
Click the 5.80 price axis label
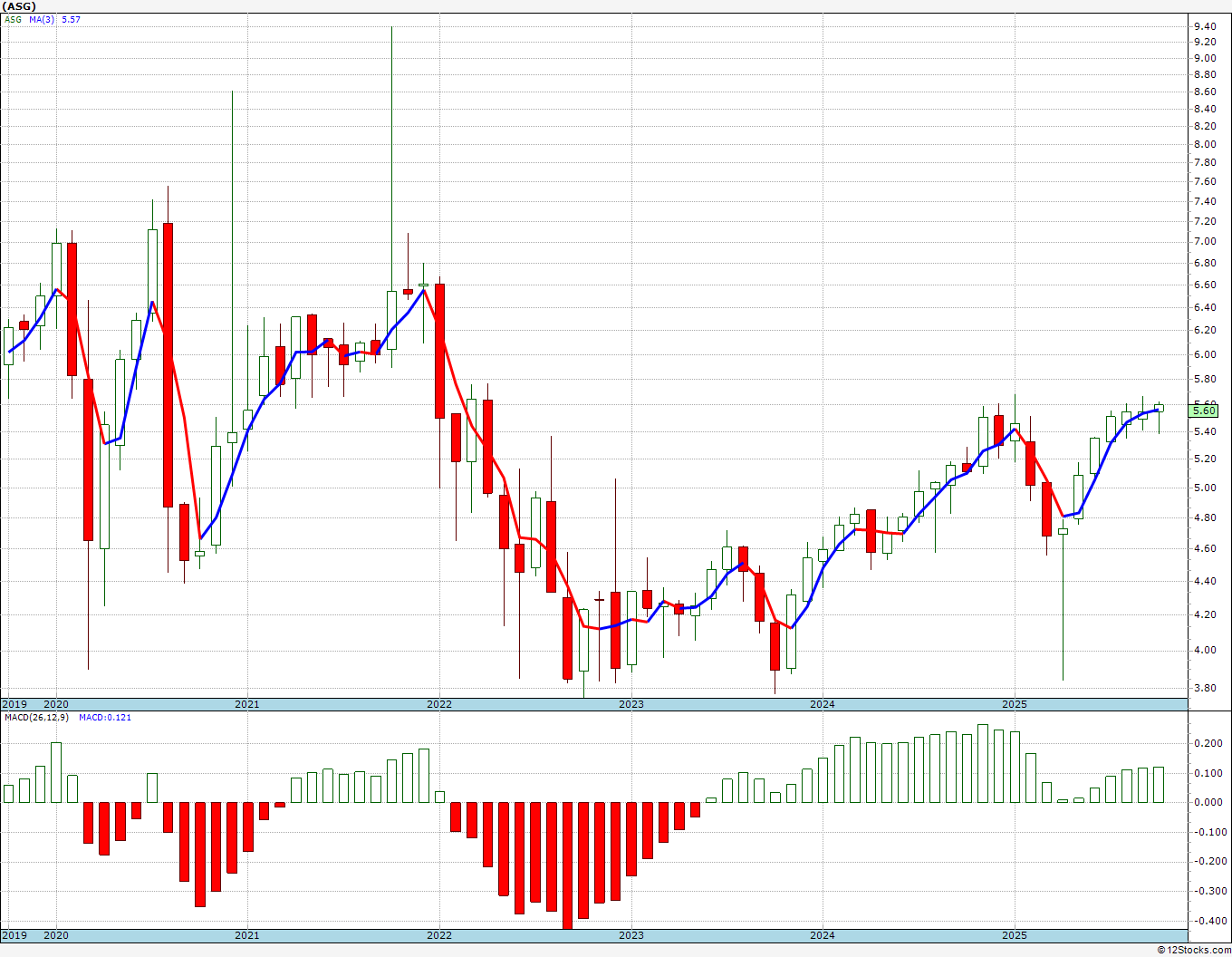(1205, 380)
